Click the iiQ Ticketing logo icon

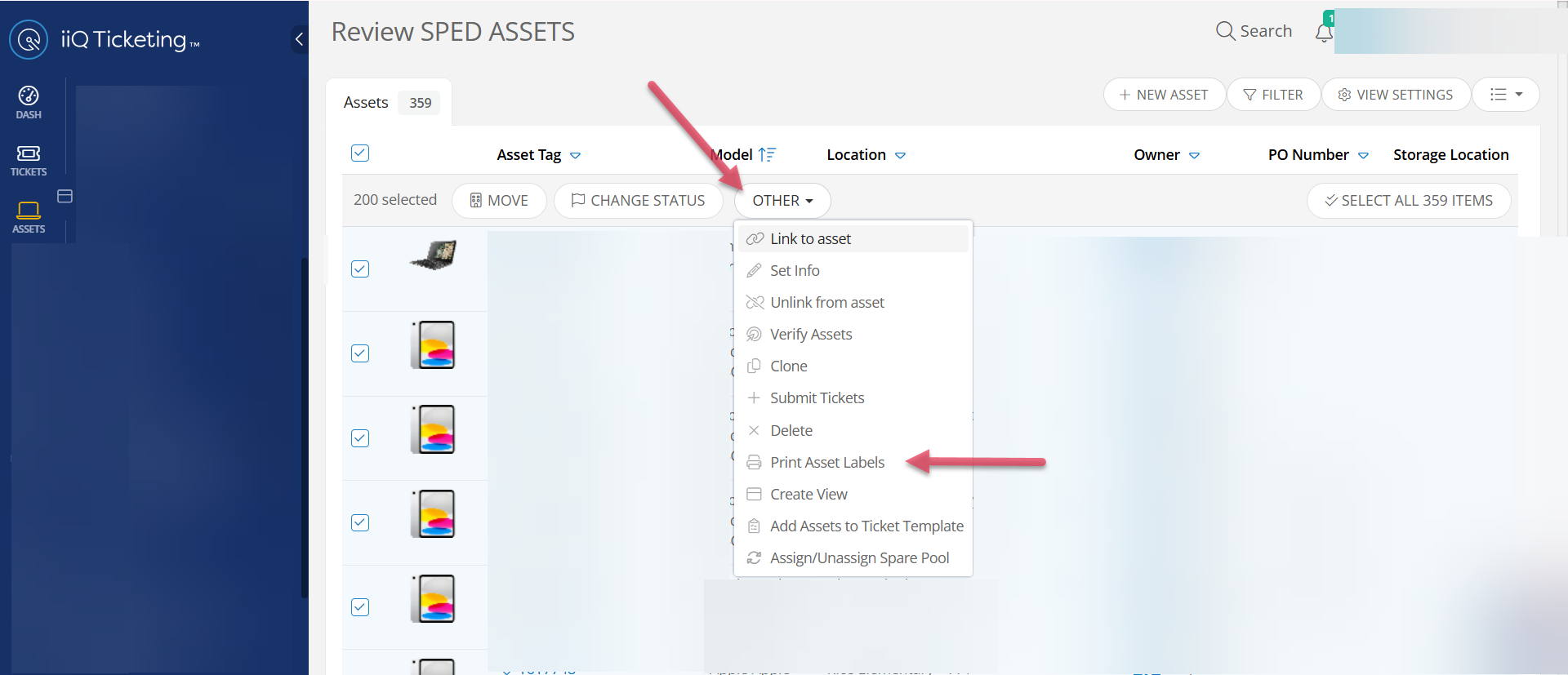29,39
